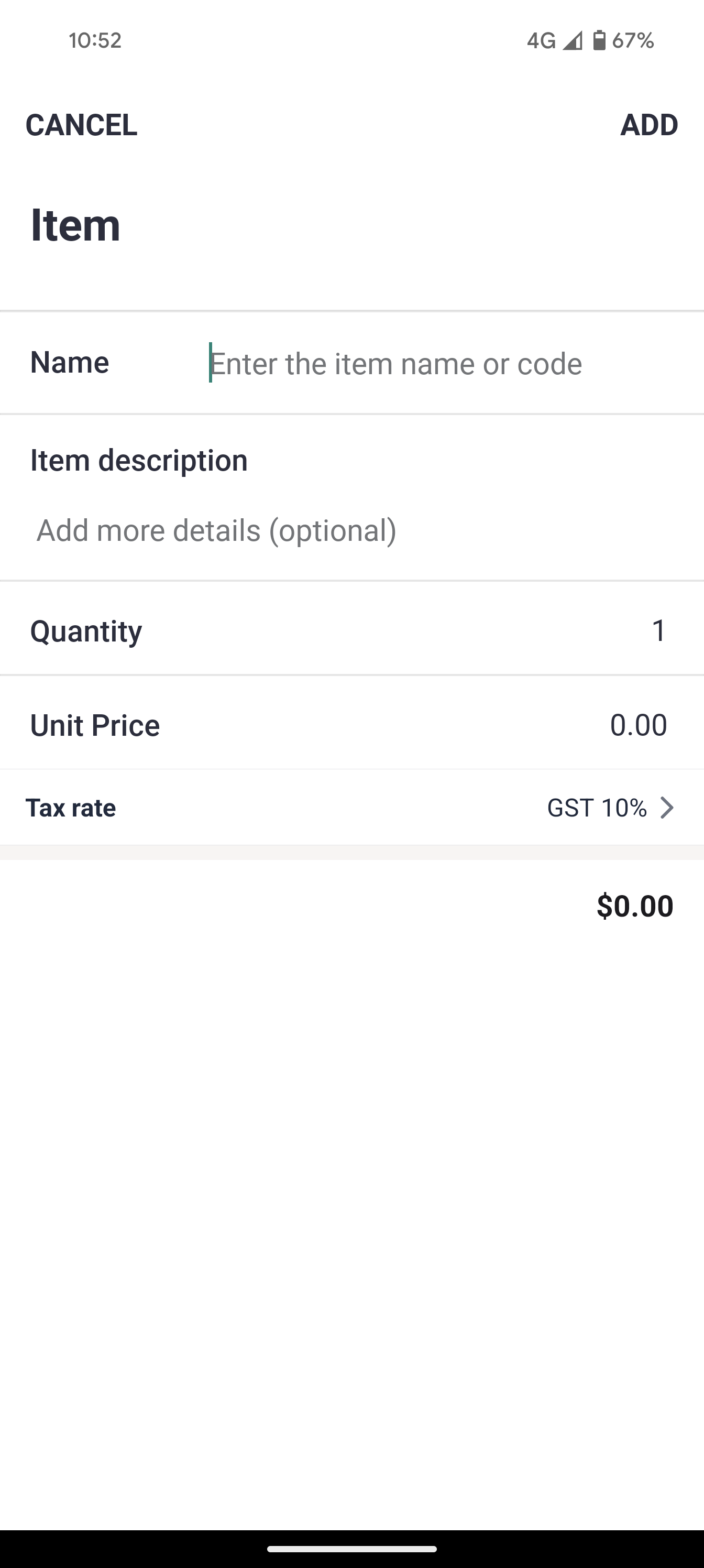Tap the $0.00 item total
Viewport: 704px width, 1568px height.
635,905
